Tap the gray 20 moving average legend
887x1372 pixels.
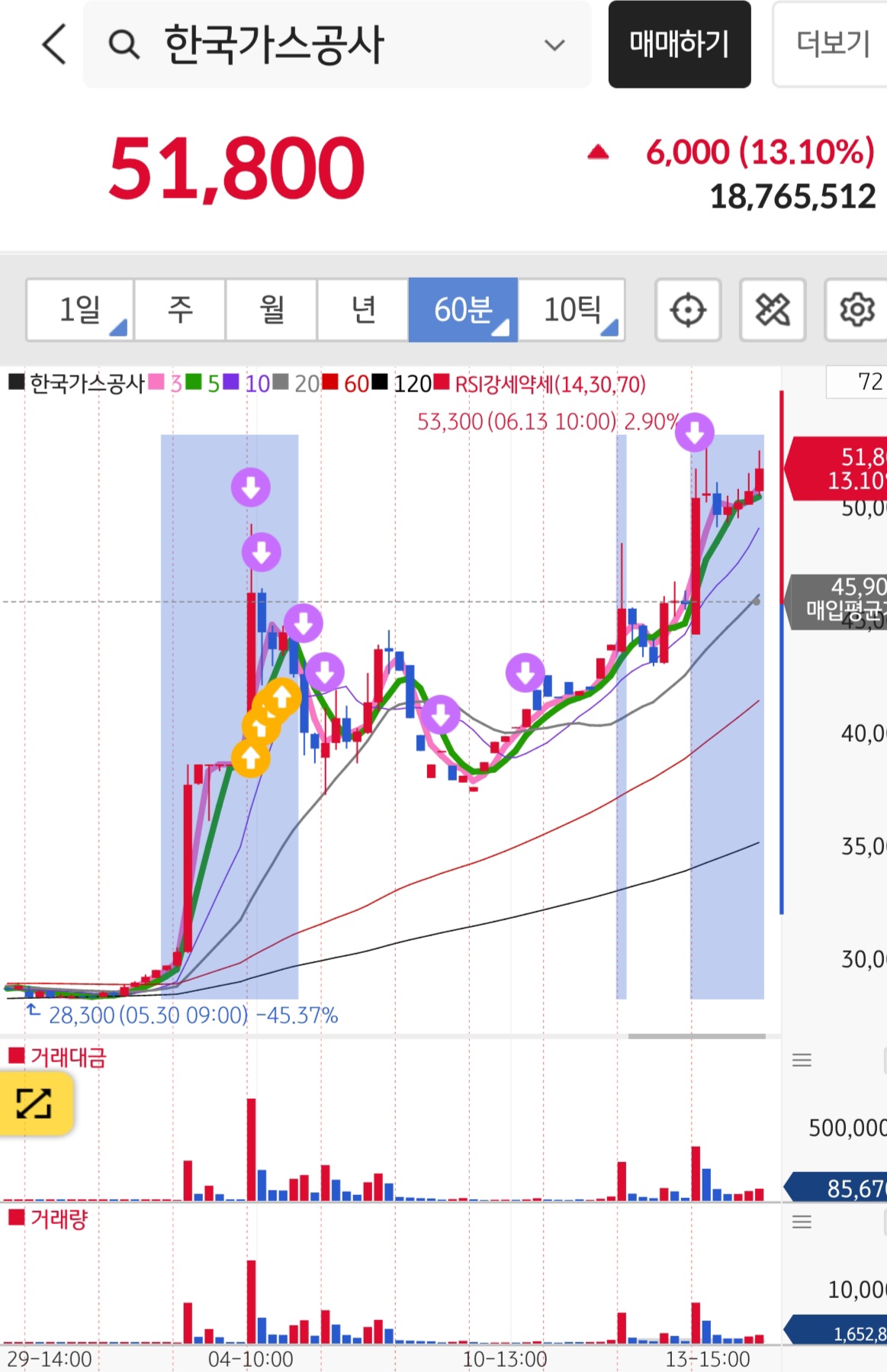pos(296,383)
